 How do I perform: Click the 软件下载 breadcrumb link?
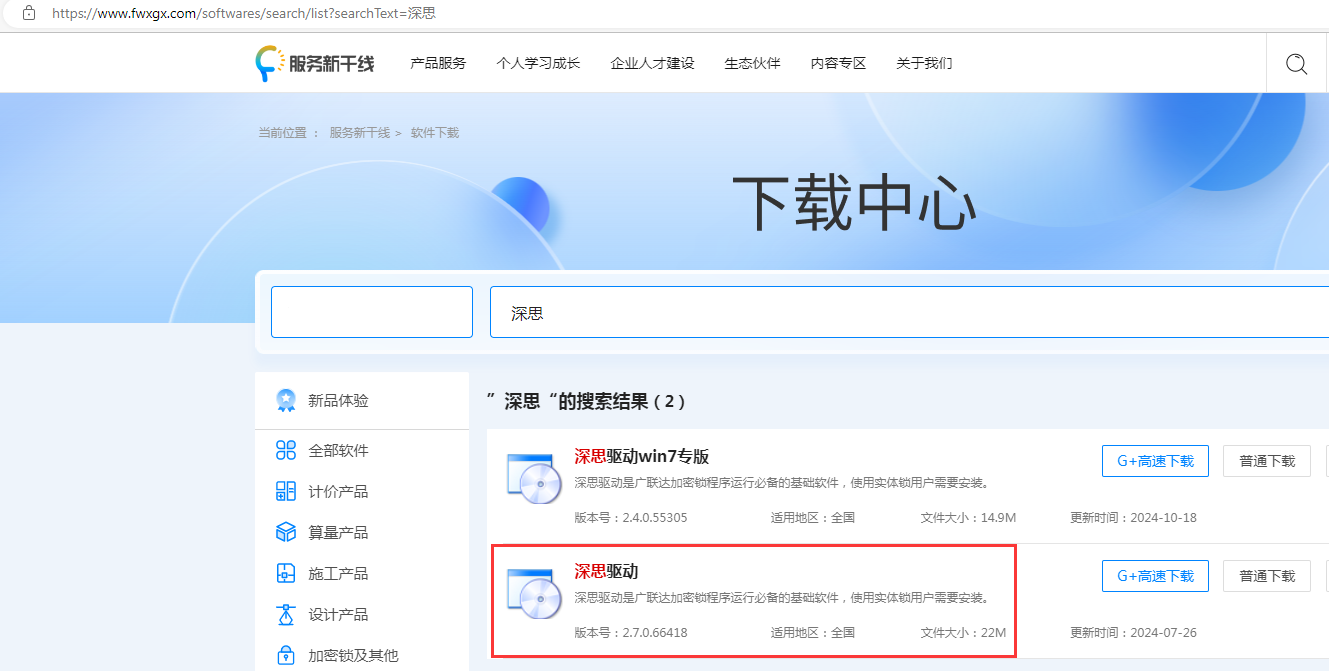[x=435, y=133]
